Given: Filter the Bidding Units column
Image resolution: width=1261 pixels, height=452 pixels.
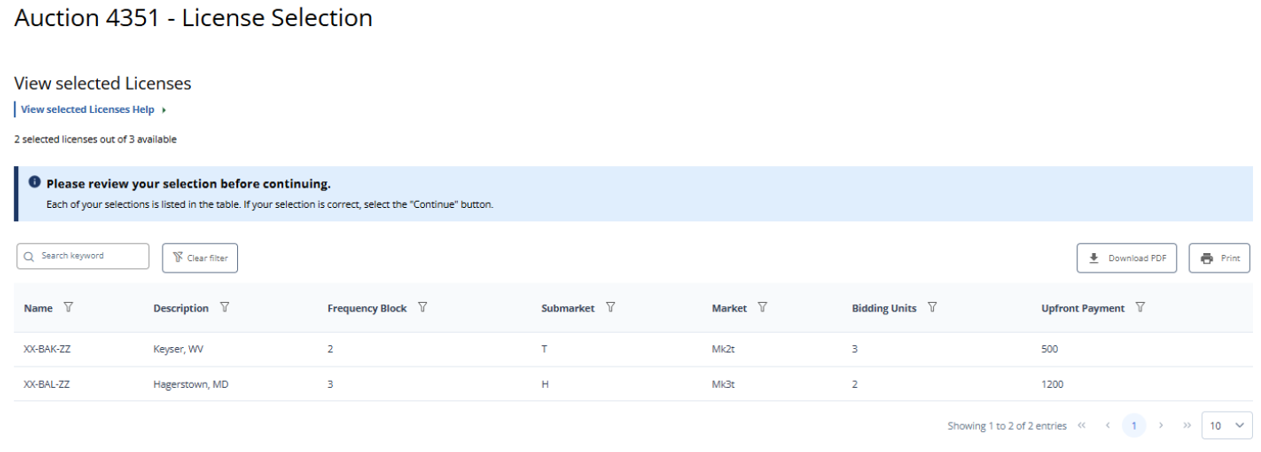Looking at the screenshot, I should (x=932, y=308).
